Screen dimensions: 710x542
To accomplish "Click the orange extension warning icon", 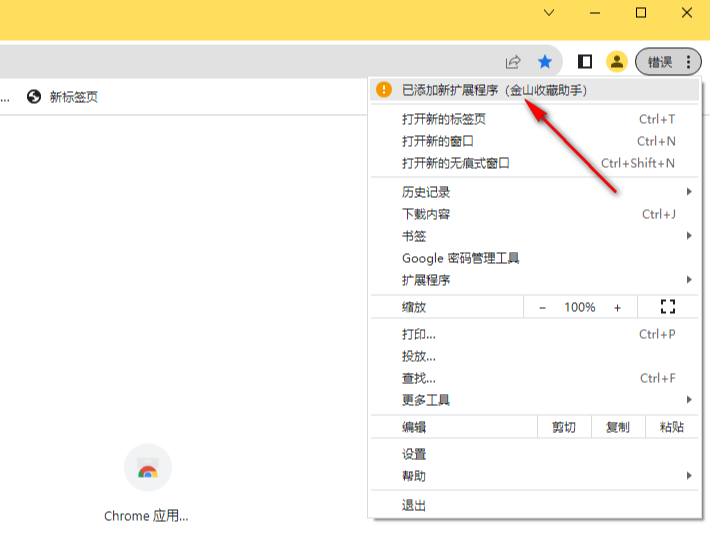I will point(384,90).
